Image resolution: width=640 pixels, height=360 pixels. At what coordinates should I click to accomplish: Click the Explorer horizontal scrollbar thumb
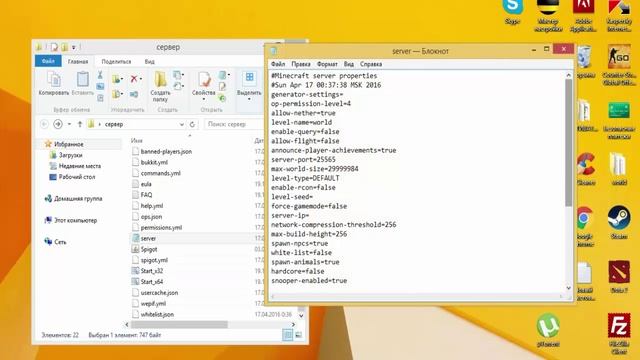pyautogui.click(x=179, y=324)
